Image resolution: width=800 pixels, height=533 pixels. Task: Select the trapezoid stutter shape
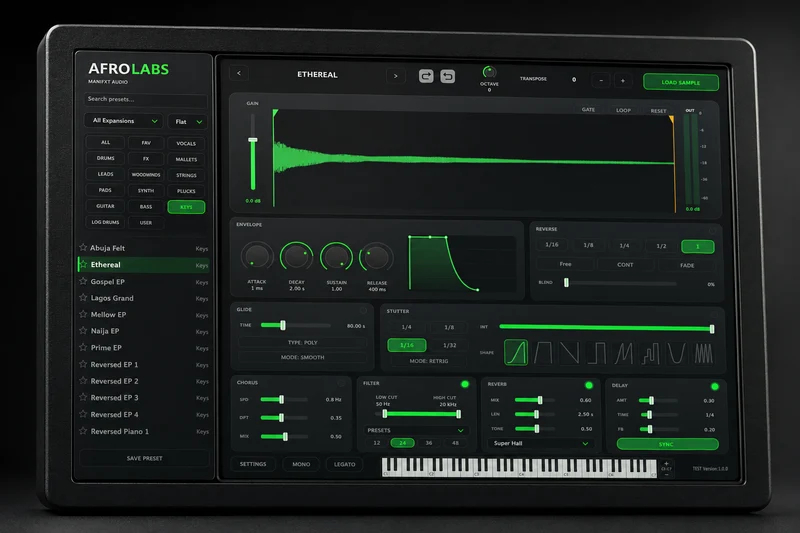point(543,353)
